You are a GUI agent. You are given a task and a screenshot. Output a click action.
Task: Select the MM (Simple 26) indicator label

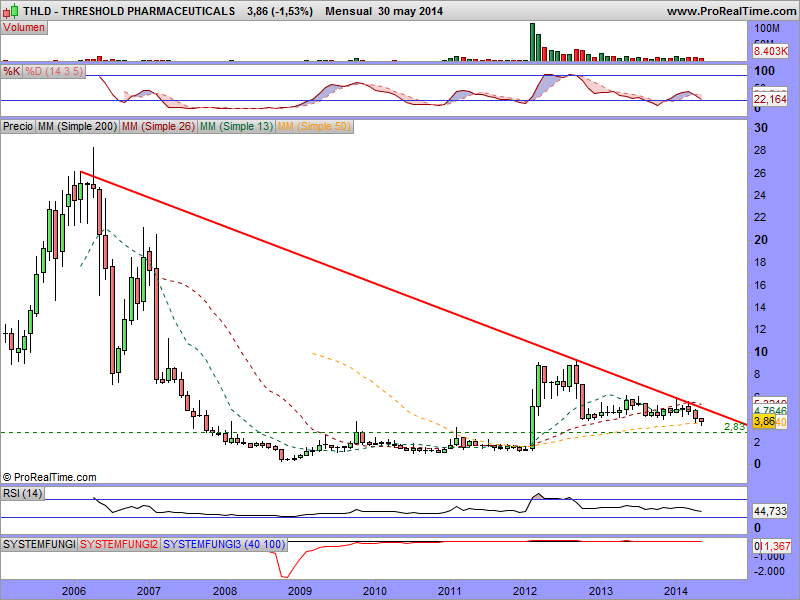click(158, 127)
